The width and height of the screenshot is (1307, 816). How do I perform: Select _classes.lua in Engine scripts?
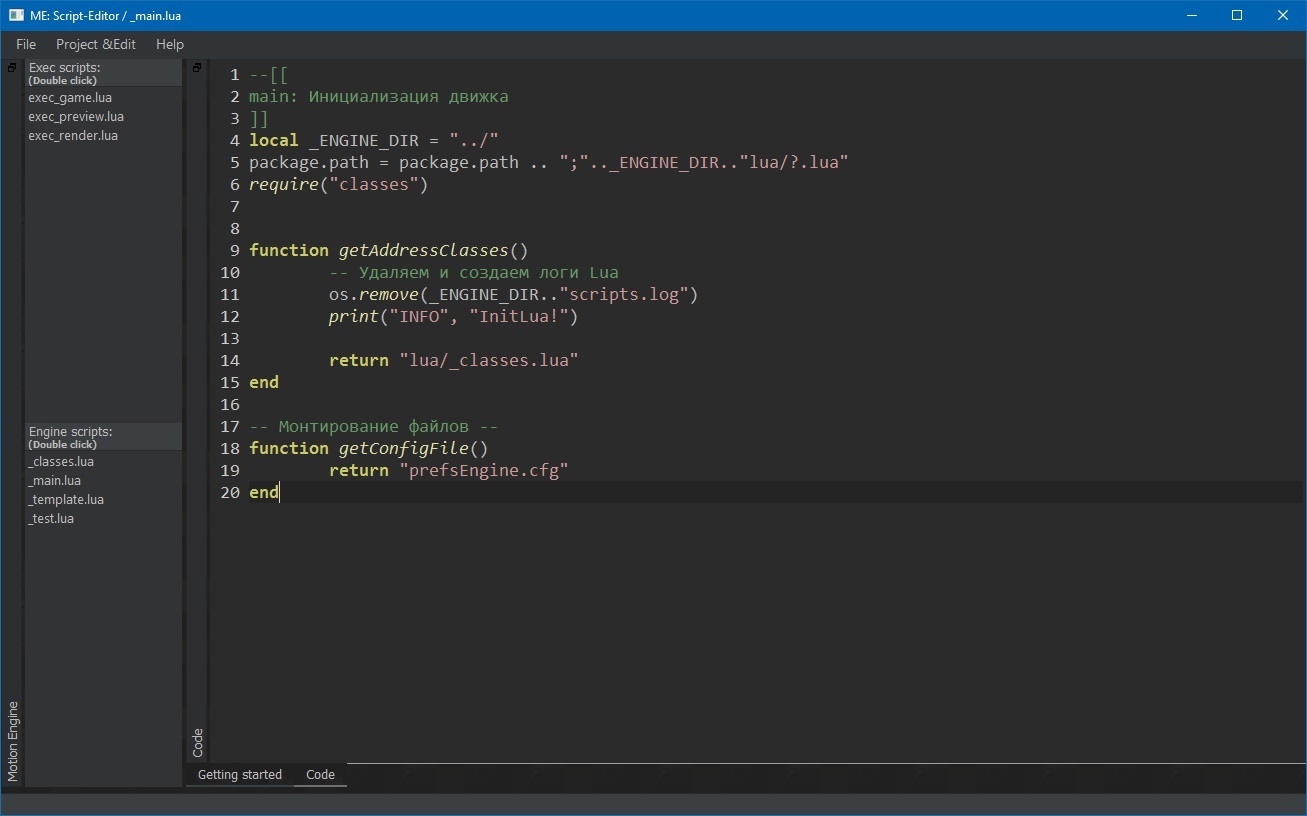61,462
